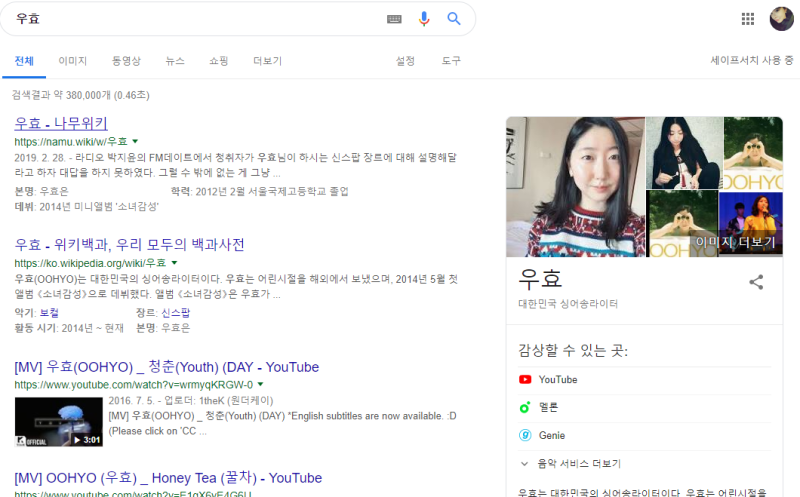Screen dimensions: 800x497
Task: Open dropdown arrow next to namu.wiki URL
Action: pyautogui.click(x=135, y=141)
